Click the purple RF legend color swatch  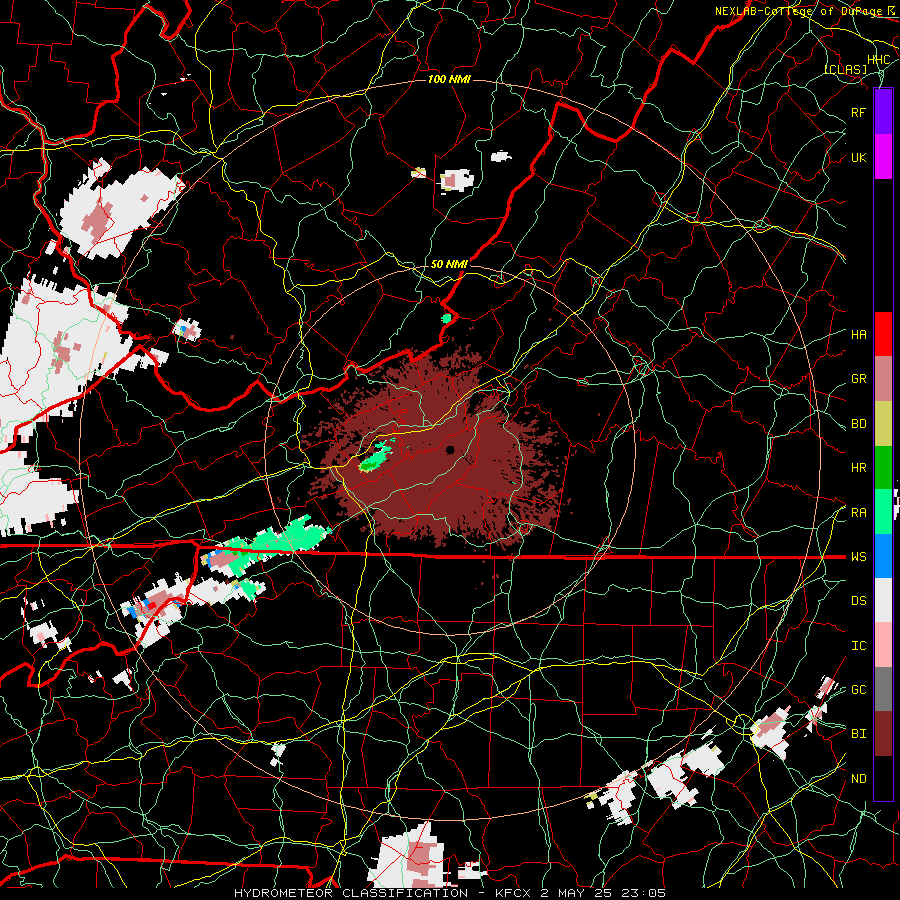coord(883,112)
